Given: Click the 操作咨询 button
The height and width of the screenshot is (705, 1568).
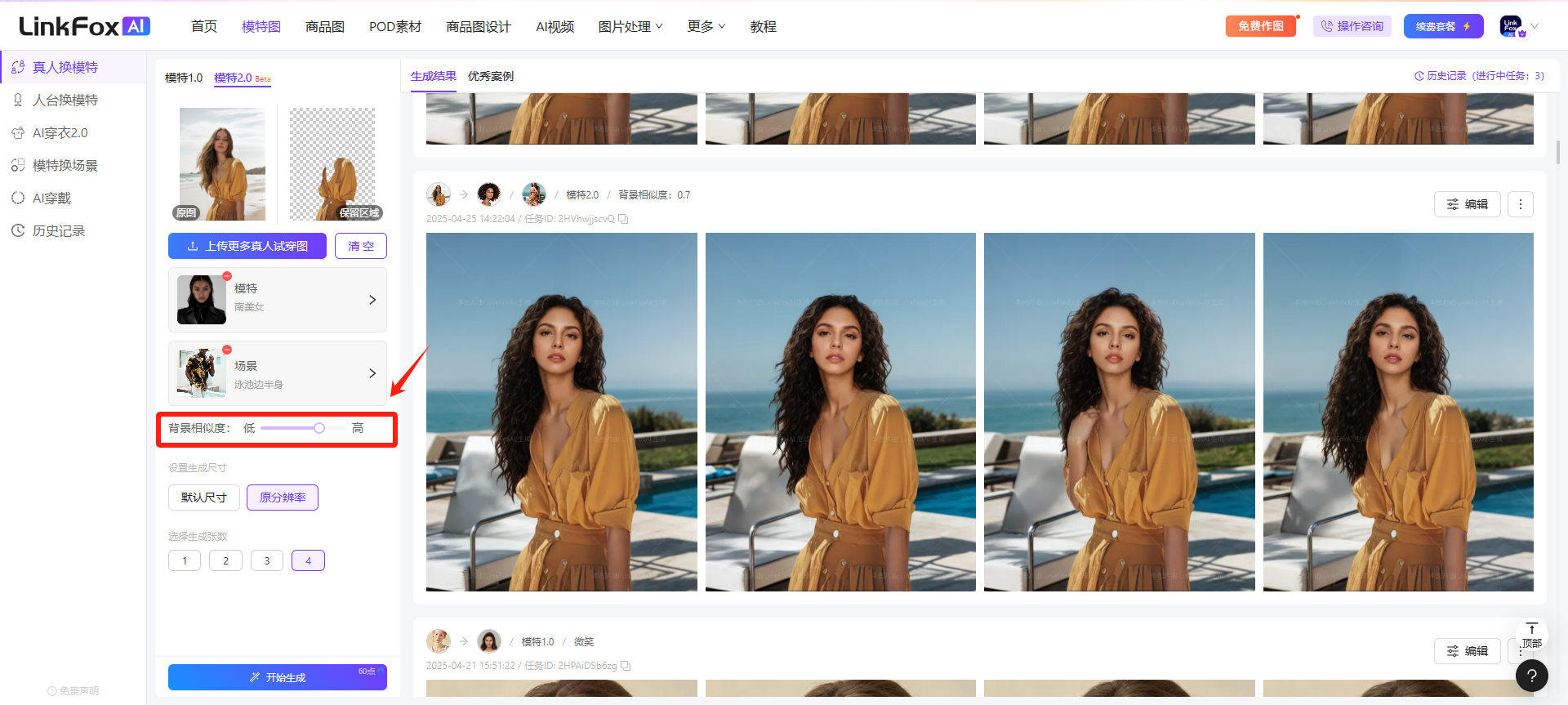Looking at the screenshot, I should [x=1352, y=26].
